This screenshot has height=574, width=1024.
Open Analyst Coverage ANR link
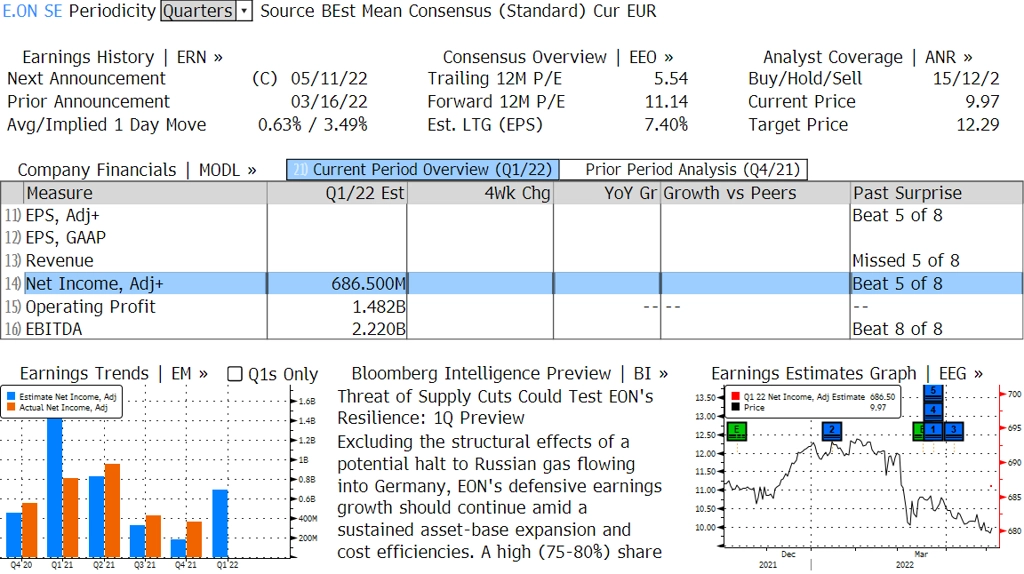click(x=867, y=57)
